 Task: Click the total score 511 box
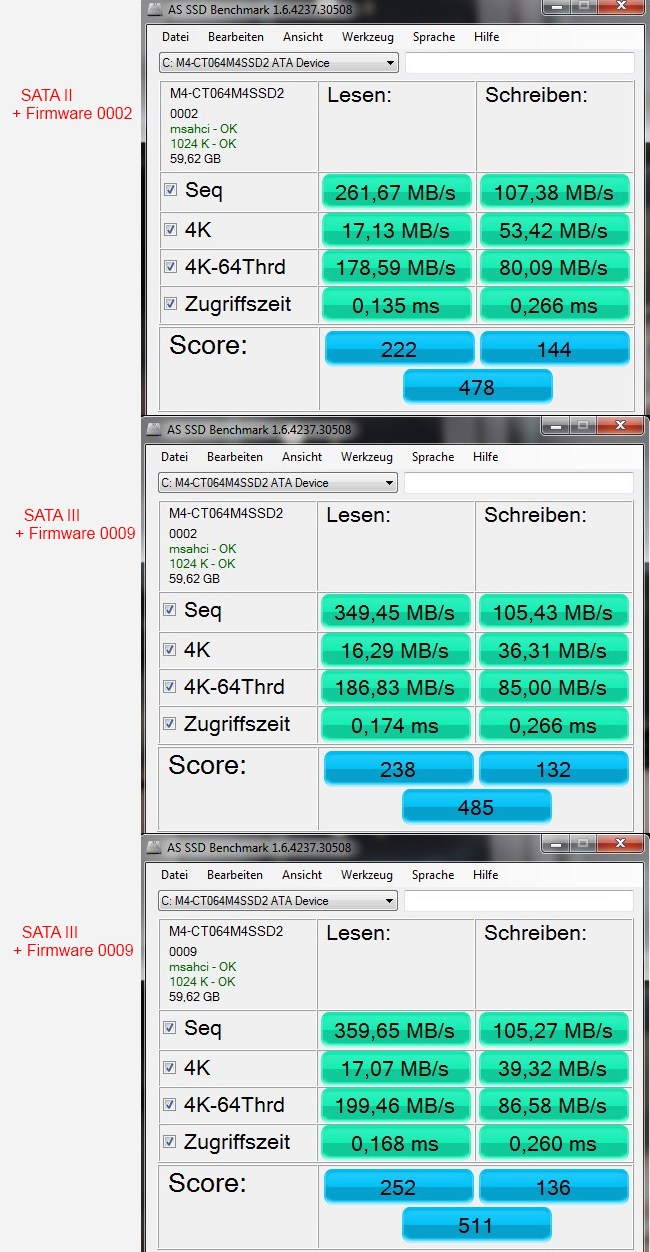pos(477,1224)
